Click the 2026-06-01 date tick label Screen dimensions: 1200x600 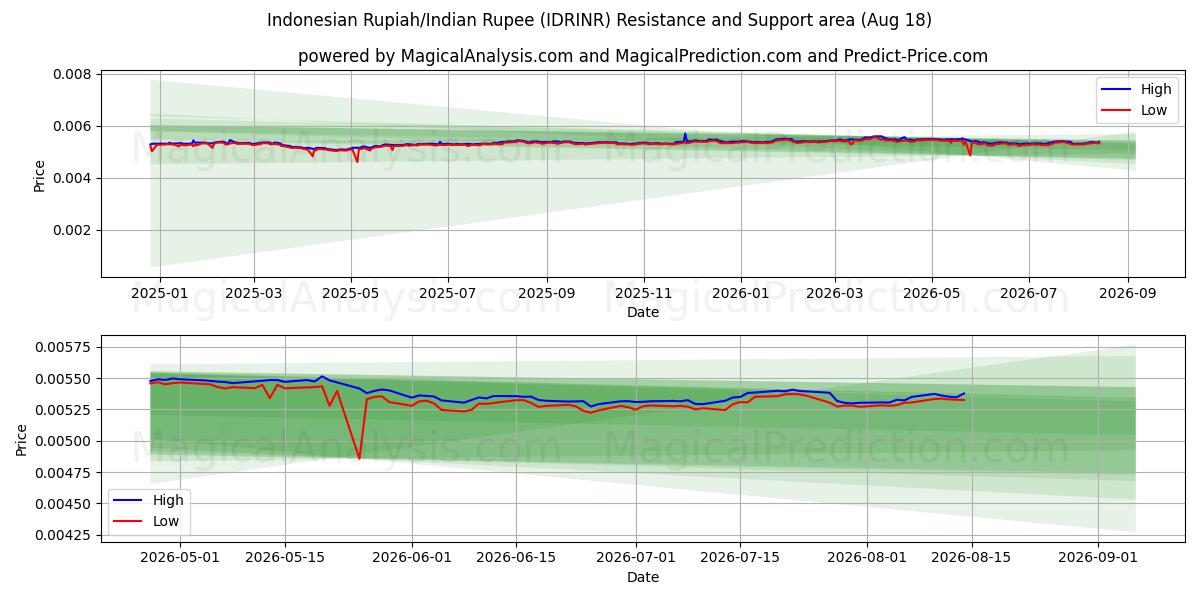click(412, 558)
